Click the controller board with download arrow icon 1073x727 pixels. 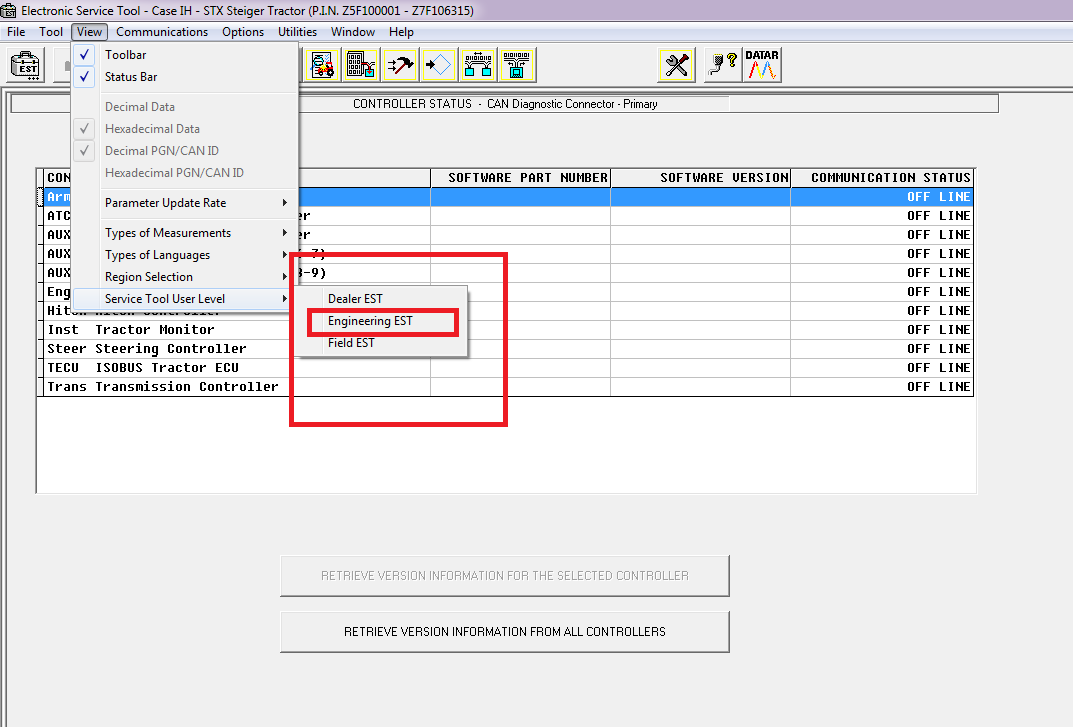coord(361,65)
